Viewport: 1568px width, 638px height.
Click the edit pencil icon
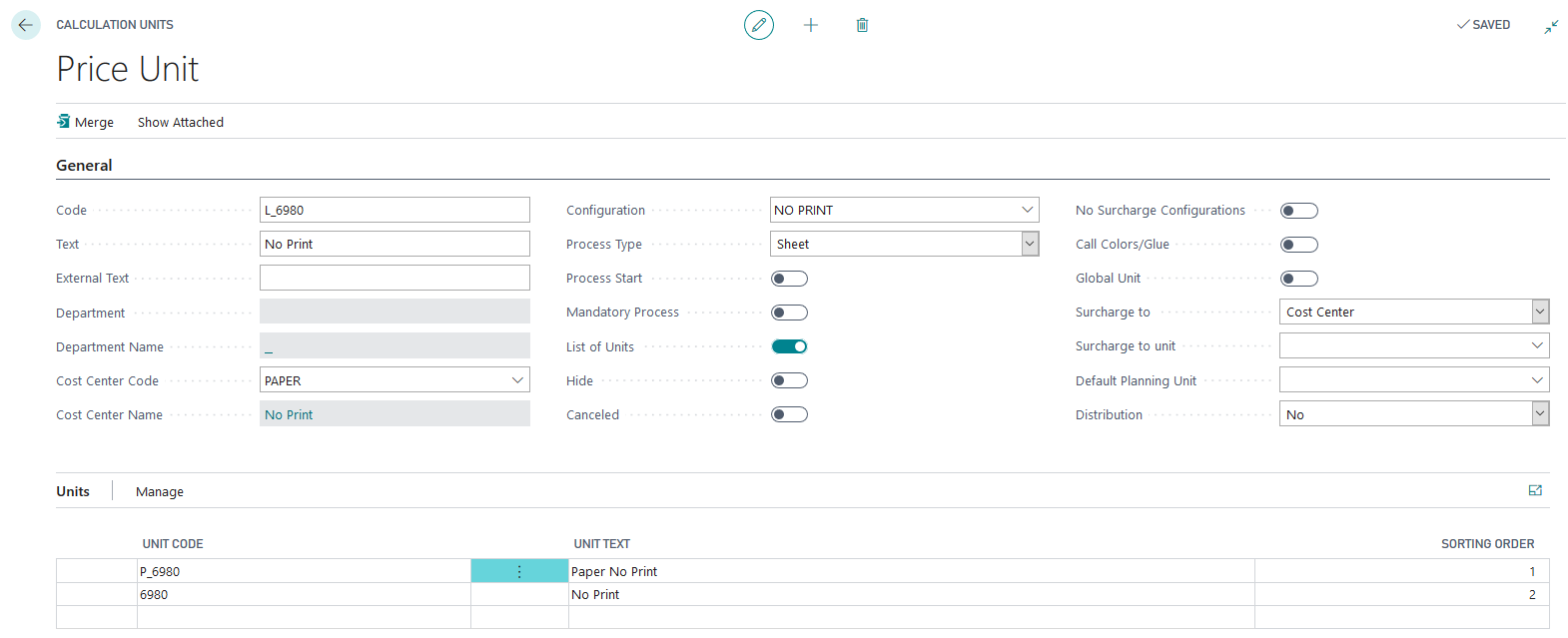pos(759,25)
